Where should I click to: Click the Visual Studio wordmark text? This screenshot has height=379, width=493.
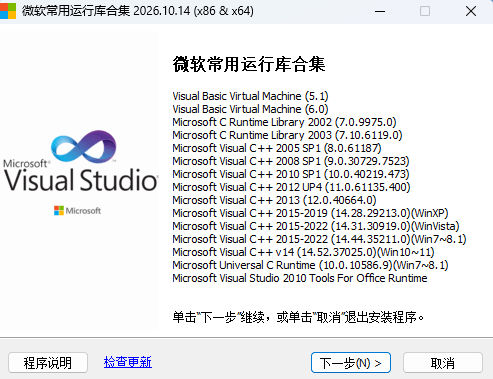[x=81, y=180]
